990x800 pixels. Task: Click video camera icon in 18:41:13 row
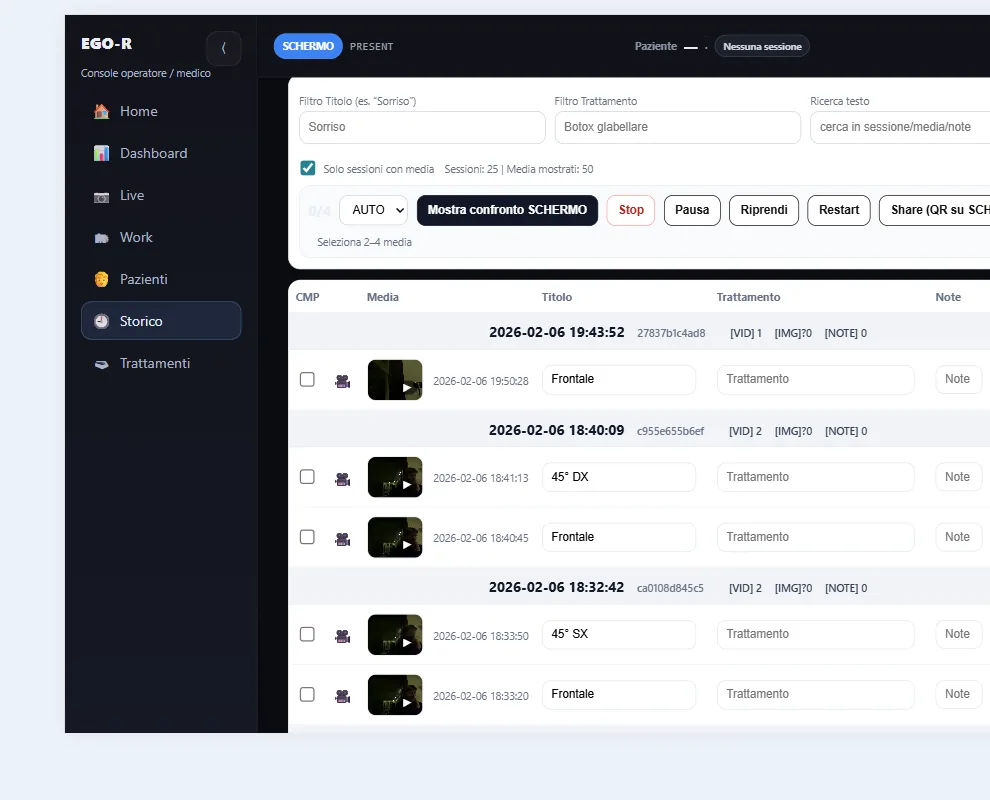click(x=343, y=479)
